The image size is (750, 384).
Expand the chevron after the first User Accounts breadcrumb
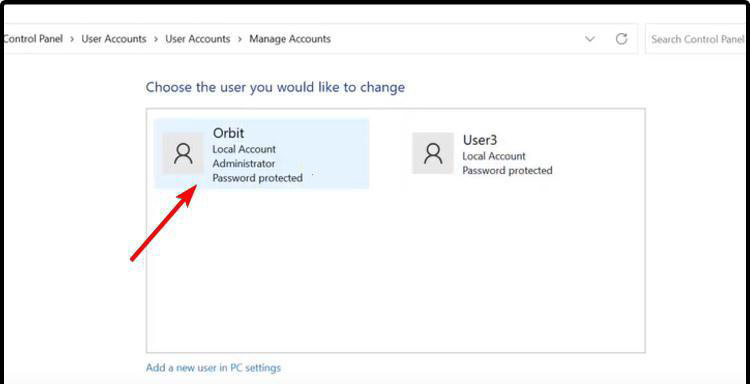(x=156, y=39)
